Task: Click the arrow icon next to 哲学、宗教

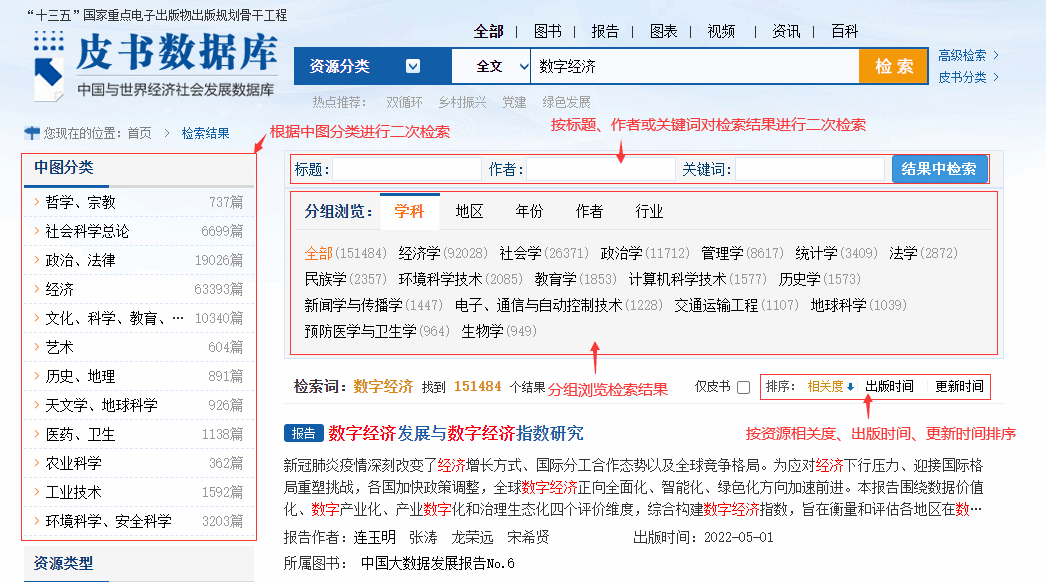Action: [36, 202]
